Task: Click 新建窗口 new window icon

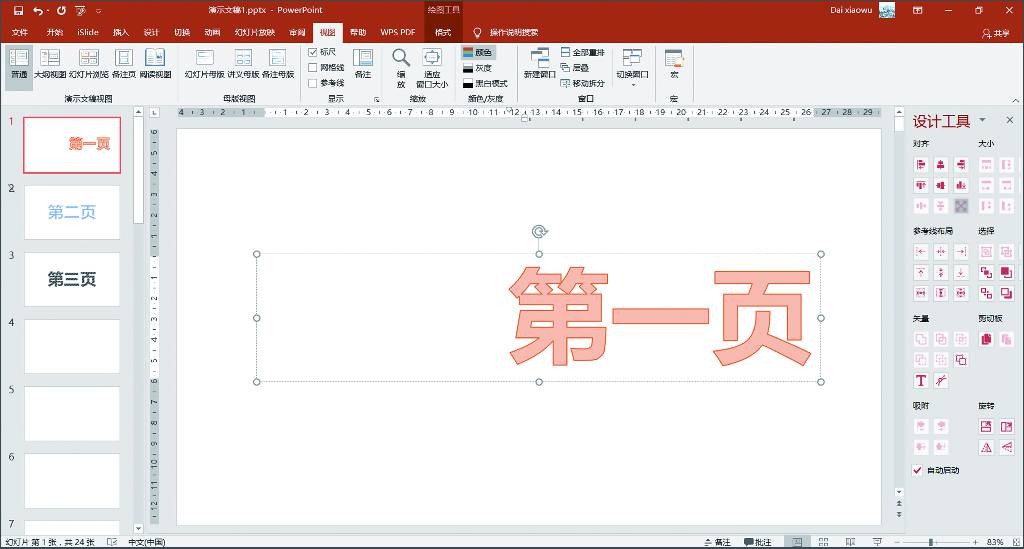Action: [539, 60]
